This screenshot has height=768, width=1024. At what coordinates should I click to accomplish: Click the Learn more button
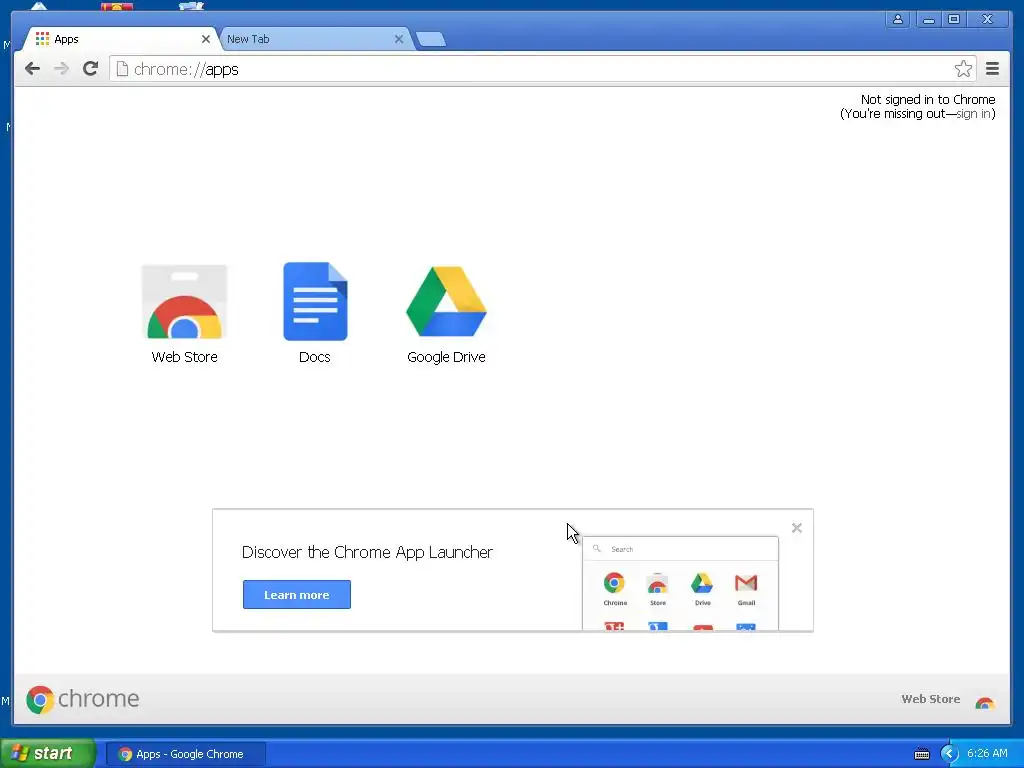(x=296, y=594)
